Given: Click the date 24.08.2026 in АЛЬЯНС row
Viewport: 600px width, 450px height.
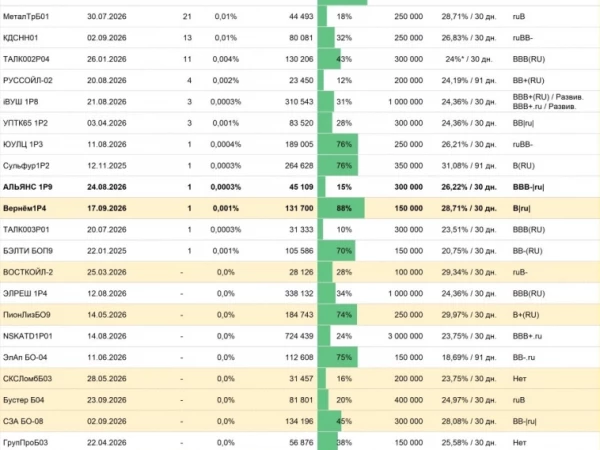Looking at the screenshot, I should tap(107, 187).
